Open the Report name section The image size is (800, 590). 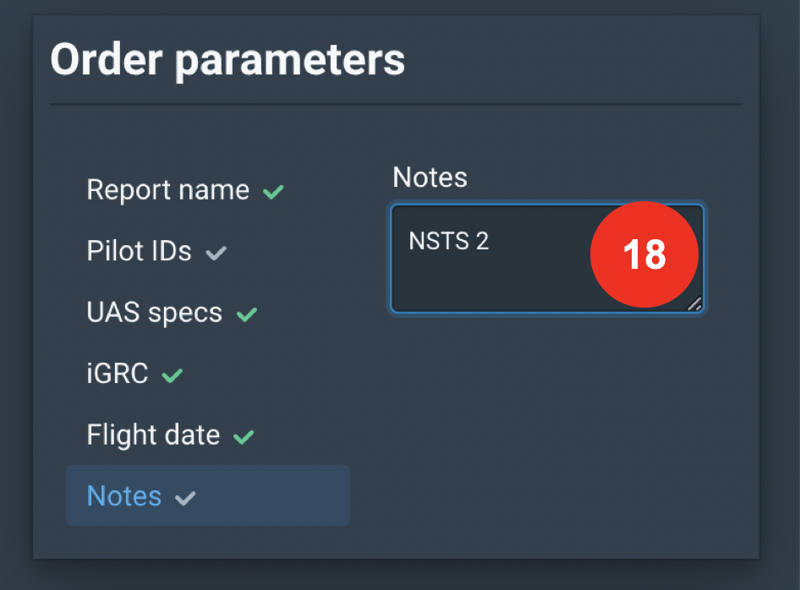click(x=168, y=190)
